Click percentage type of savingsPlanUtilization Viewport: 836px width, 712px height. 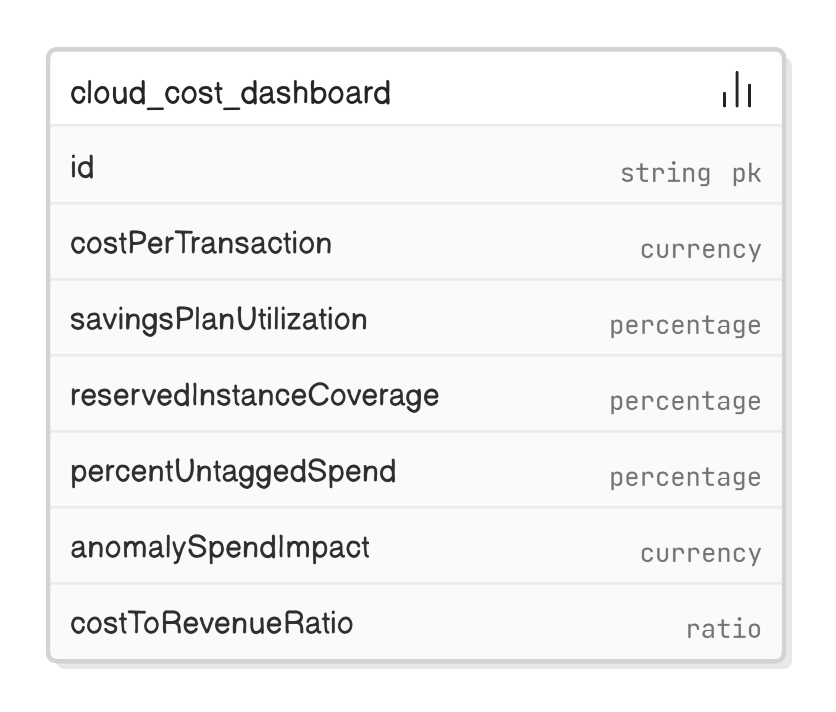point(685,326)
